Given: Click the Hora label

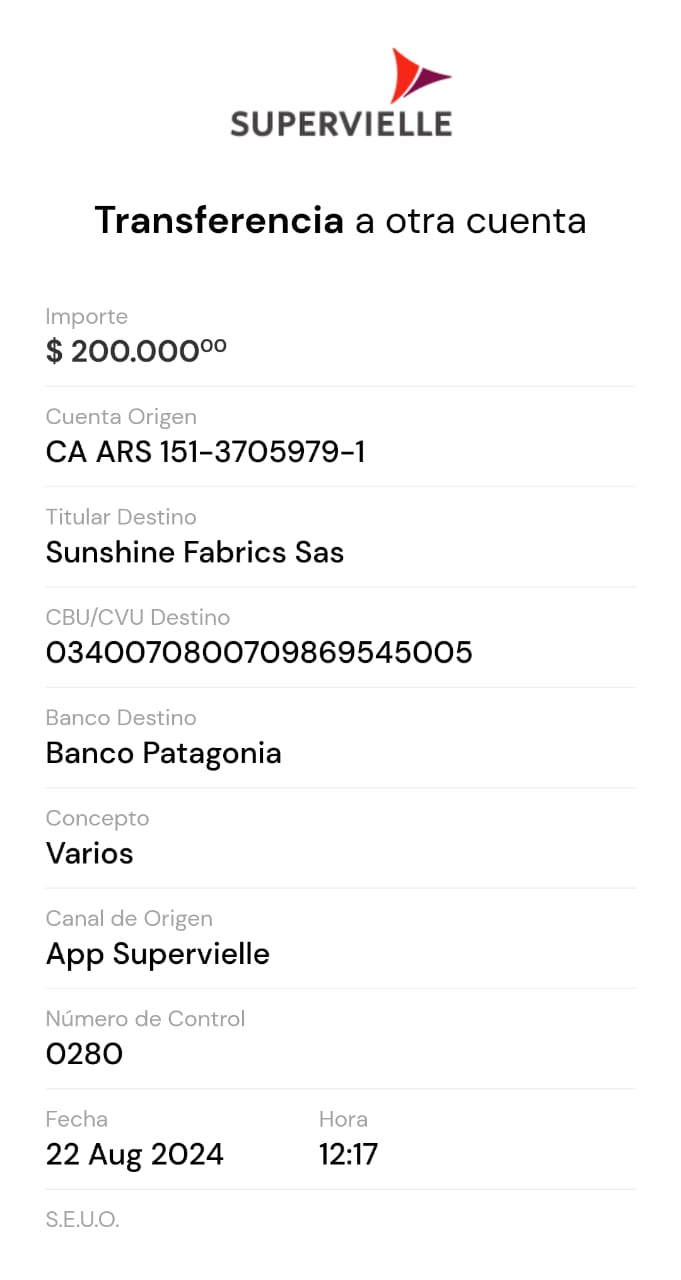Looking at the screenshot, I should [343, 1119].
